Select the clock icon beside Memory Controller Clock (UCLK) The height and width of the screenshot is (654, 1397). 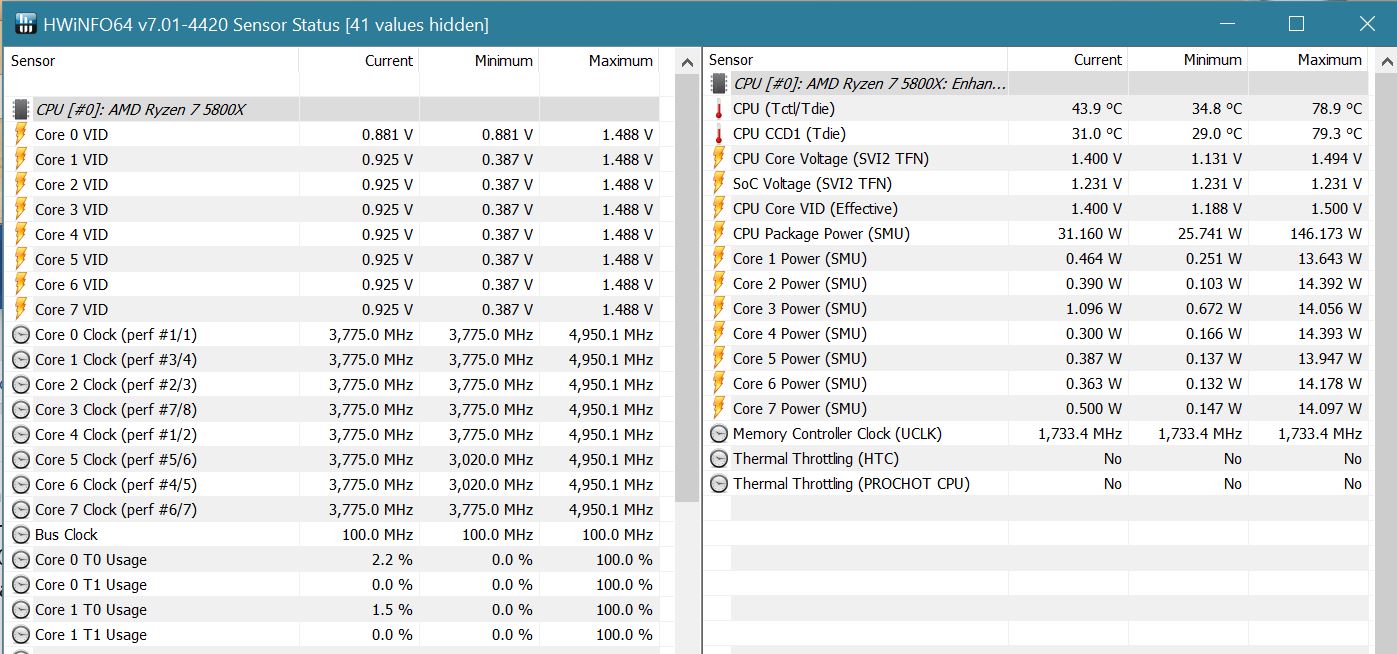click(719, 433)
